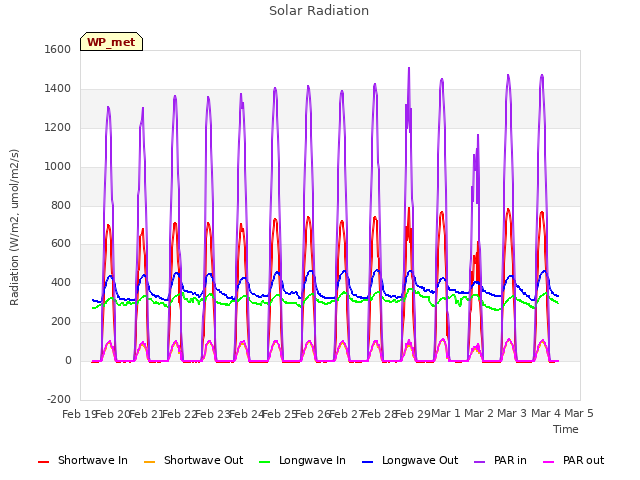Click the orange Shortwave Out legend swatch

[x=150, y=462]
